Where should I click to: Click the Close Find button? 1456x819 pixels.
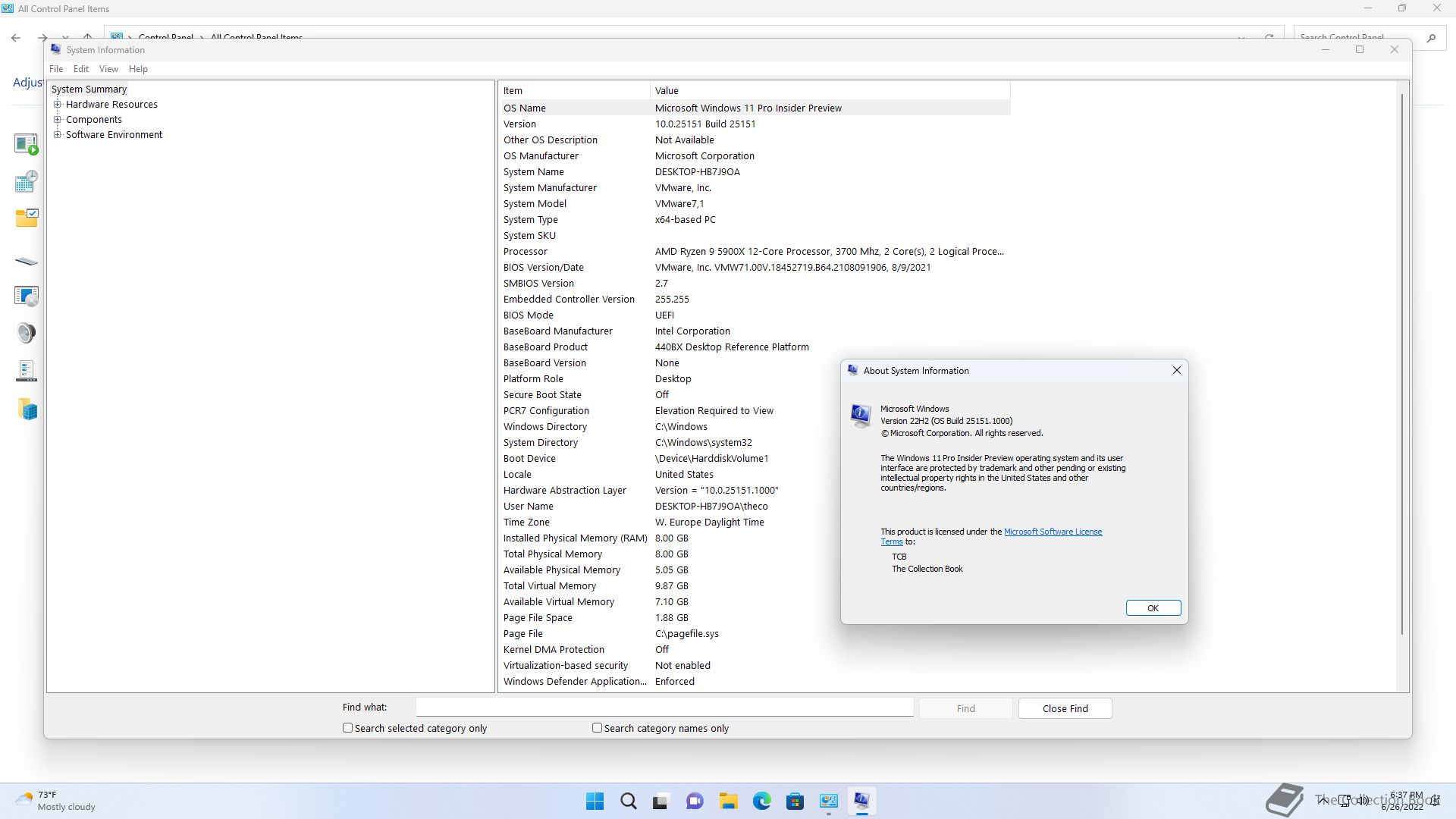[1065, 708]
